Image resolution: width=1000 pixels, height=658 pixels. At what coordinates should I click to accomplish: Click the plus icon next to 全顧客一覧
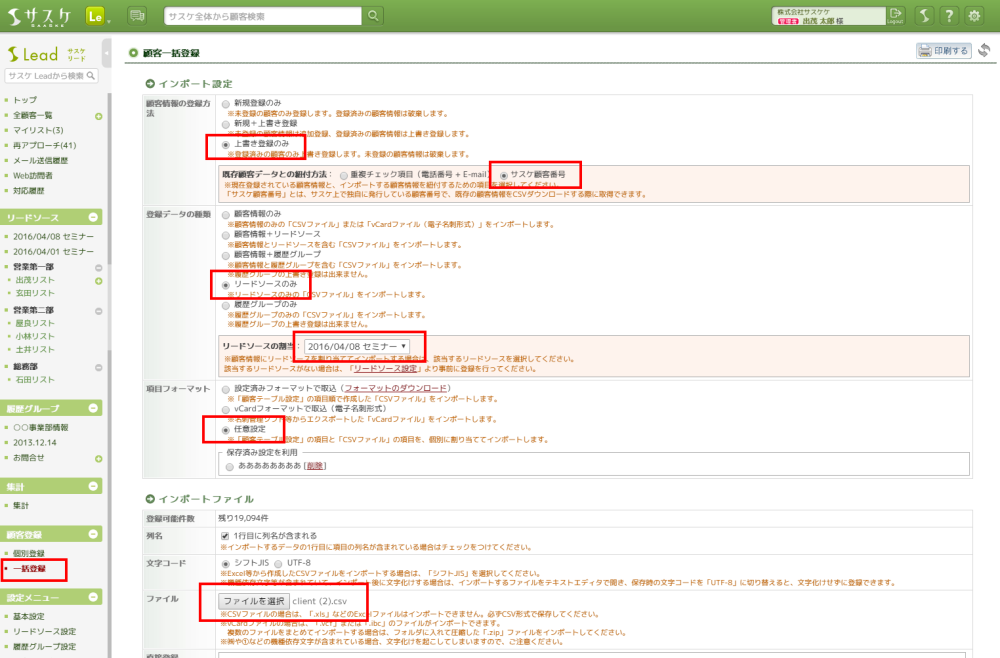tap(98, 116)
